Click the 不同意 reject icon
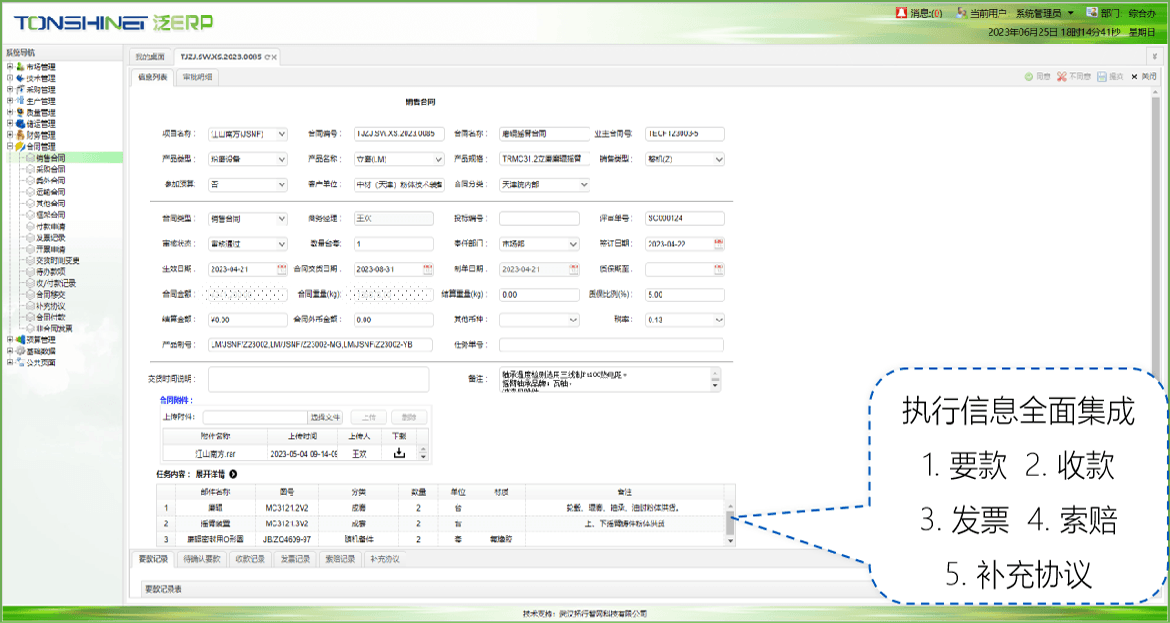Screen dimensions: 1170x623 [1062, 77]
